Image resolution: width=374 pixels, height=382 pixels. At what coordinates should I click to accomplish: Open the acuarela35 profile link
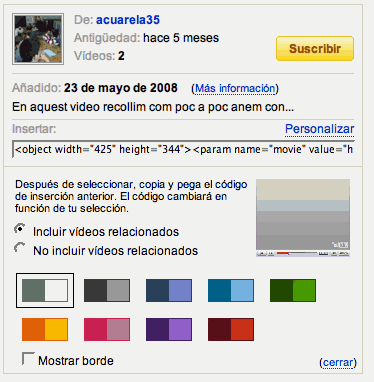(x=128, y=20)
